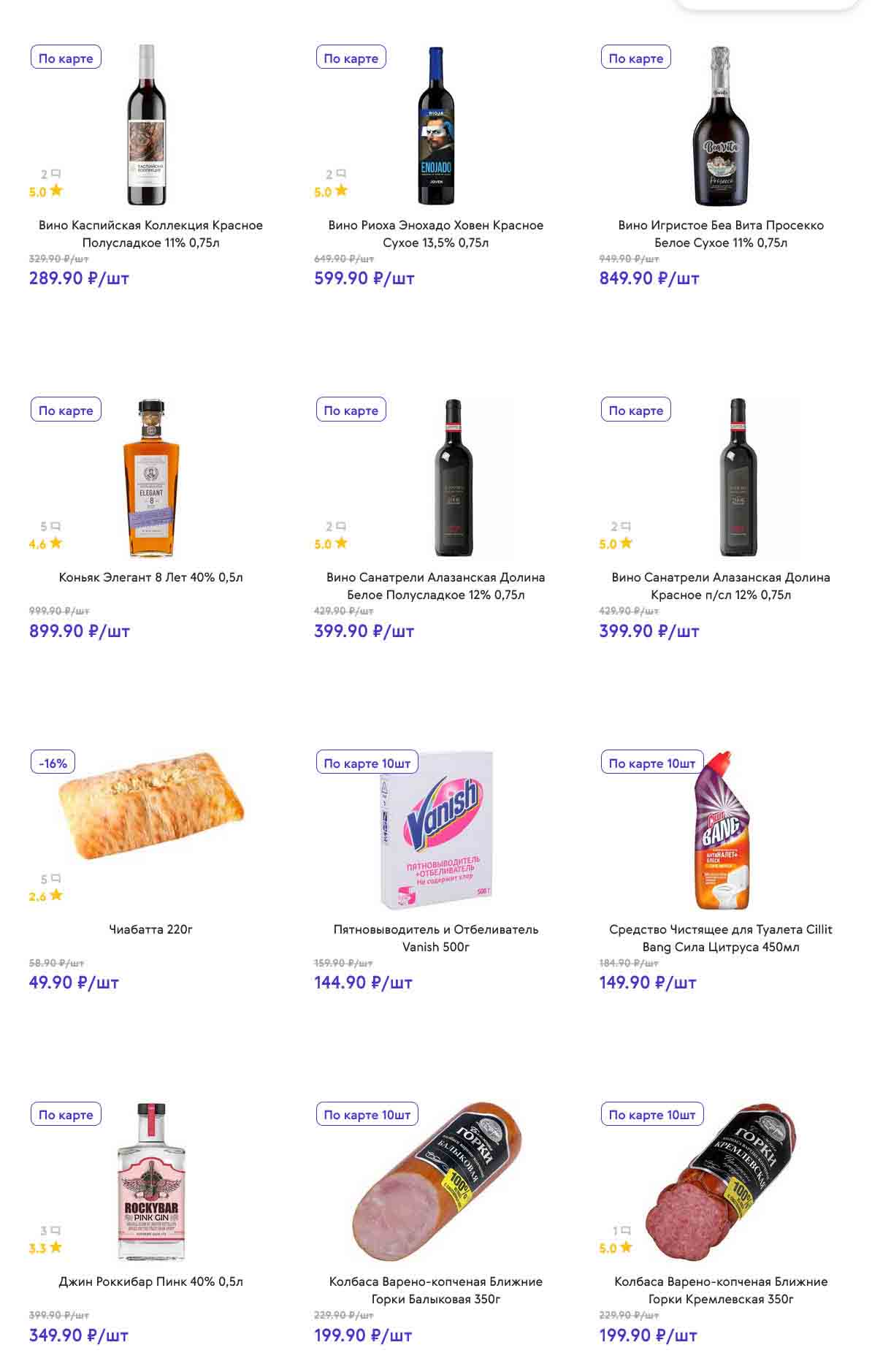Click the comments icon on Каспийская Коллекция wine
Image resolution: width=872 pixels, height=1372 pixels.
pyautogui.click(x=56, y=174)
